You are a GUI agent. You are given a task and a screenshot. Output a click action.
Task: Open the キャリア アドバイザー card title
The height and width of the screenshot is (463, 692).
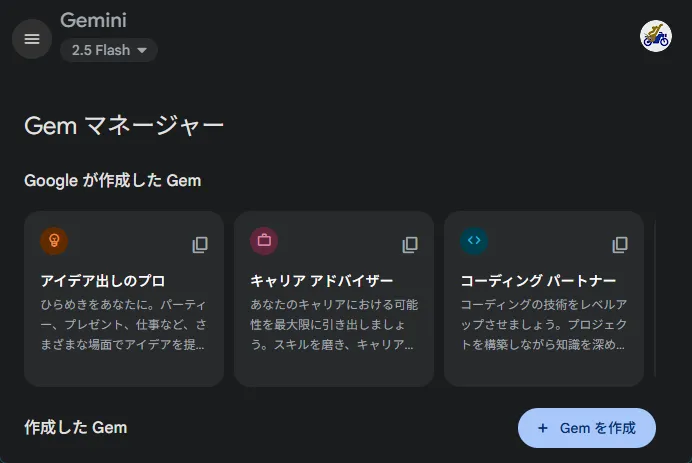coord(322,281)
